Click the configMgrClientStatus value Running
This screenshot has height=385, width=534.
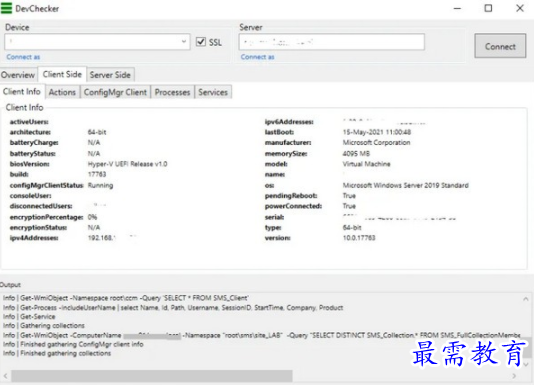(100, 185)
